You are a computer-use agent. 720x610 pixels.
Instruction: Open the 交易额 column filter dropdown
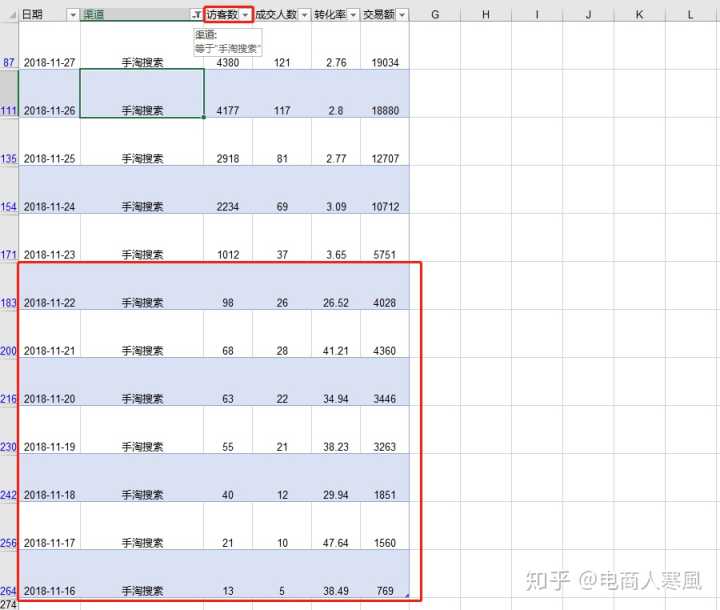click(x=402, y=15)
